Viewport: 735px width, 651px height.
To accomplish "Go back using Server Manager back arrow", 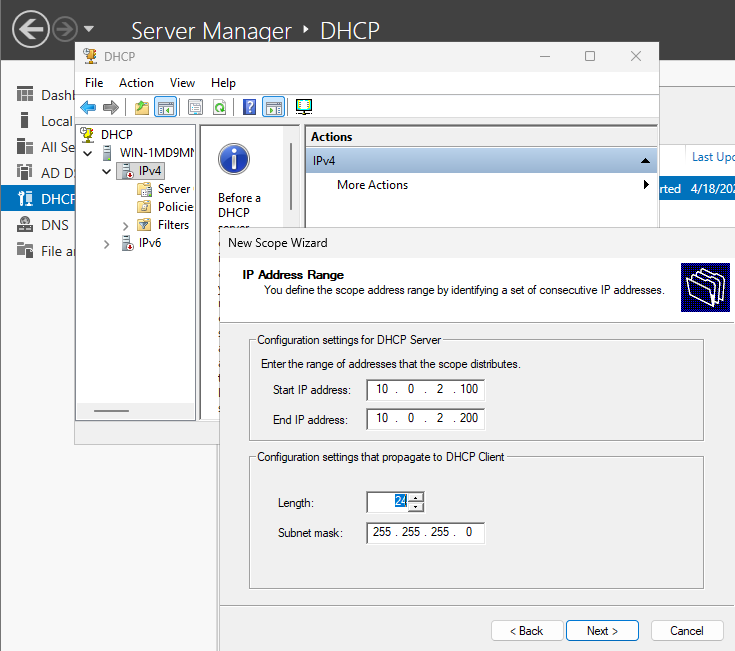I will [x=30, y=30].
